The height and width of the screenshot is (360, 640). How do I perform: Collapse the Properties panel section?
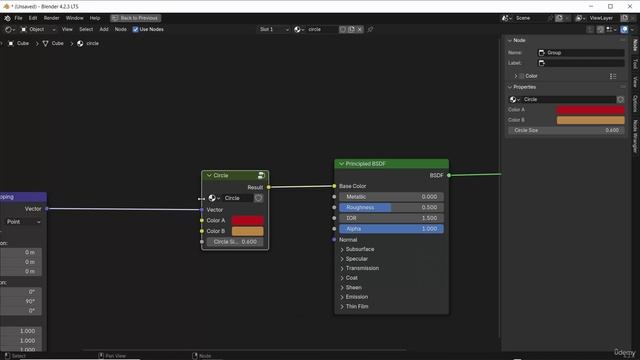(x=510, y=87)
